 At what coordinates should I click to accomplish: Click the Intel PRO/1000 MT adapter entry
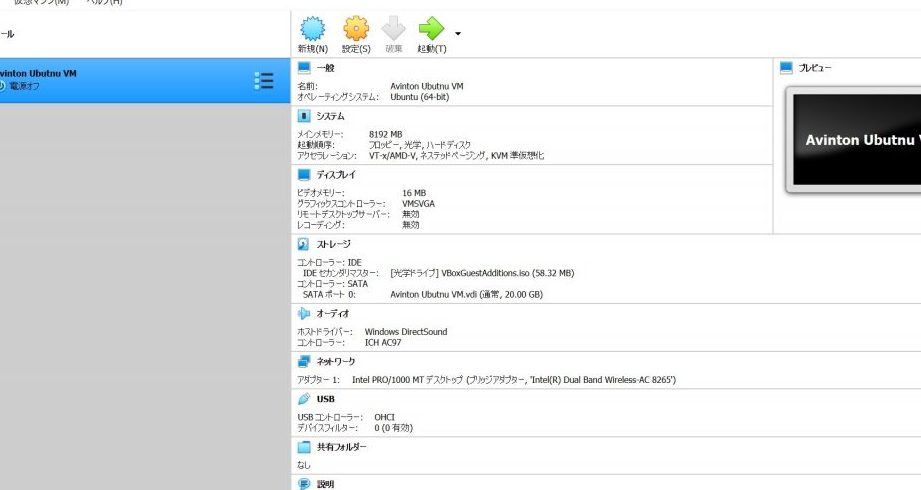click(x=514, y=380)
